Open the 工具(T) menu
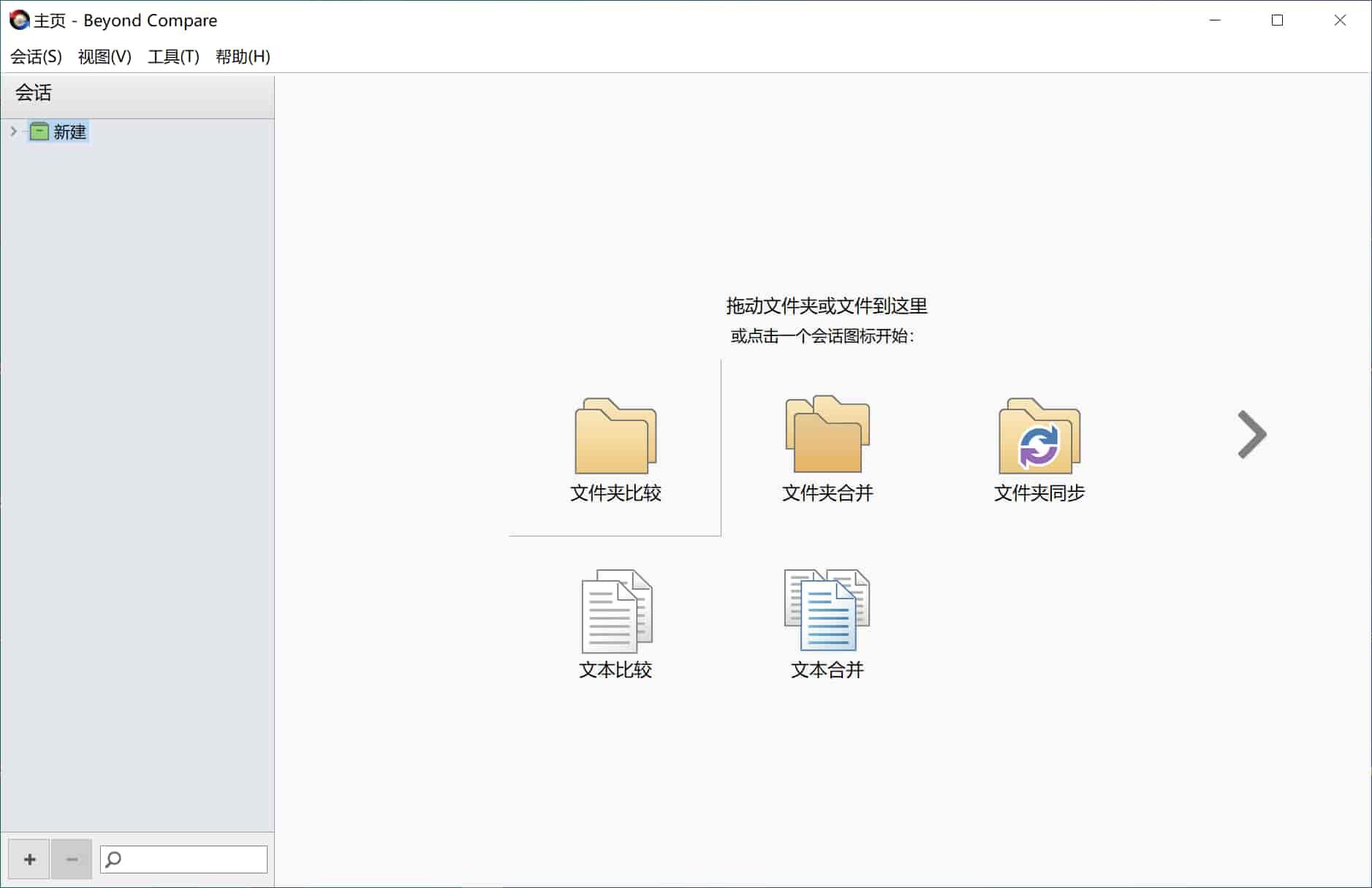The height and width of the screenshot is (888, 1372). [173, 56]
